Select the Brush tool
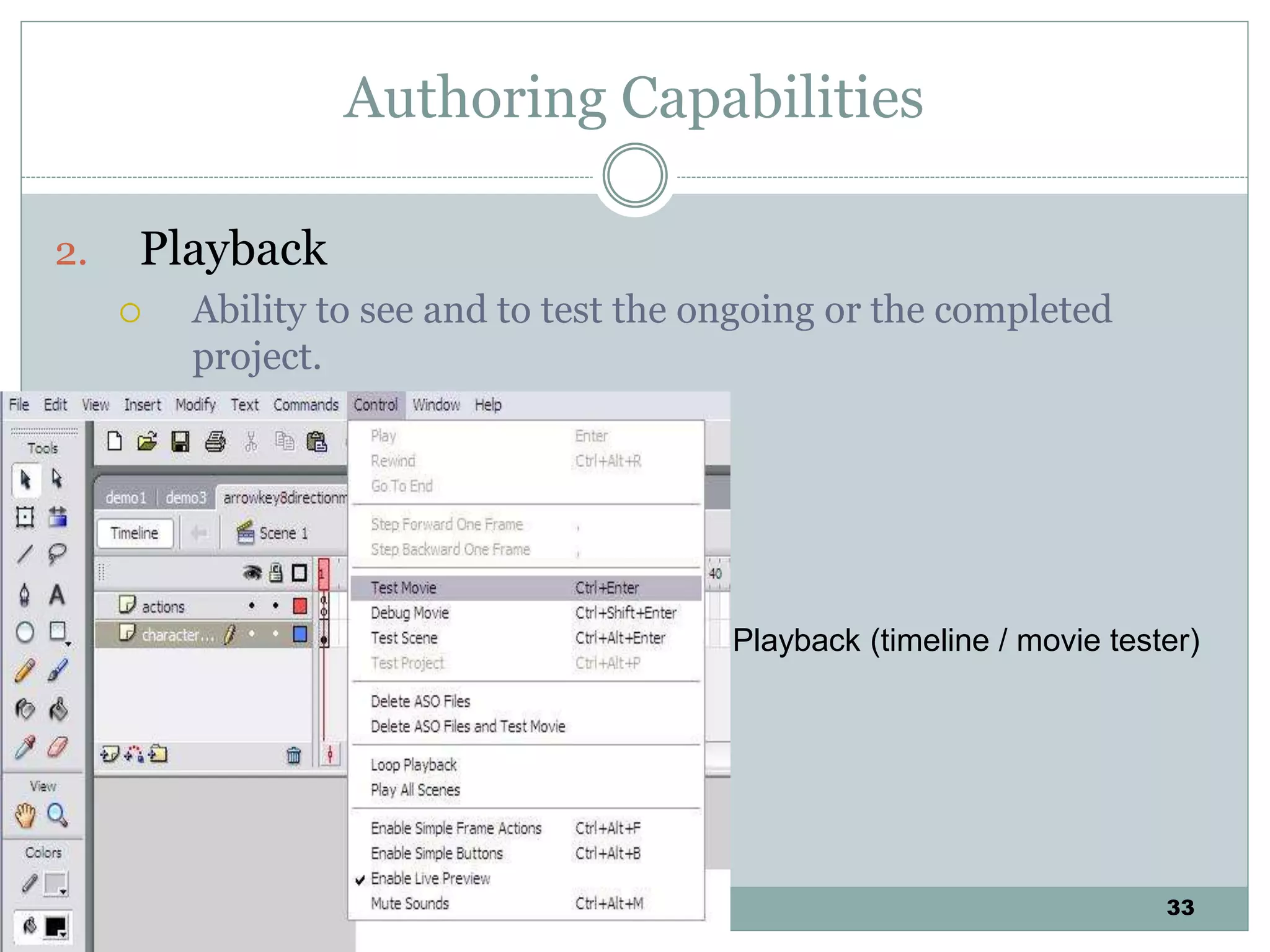 [x=58, y=671]
